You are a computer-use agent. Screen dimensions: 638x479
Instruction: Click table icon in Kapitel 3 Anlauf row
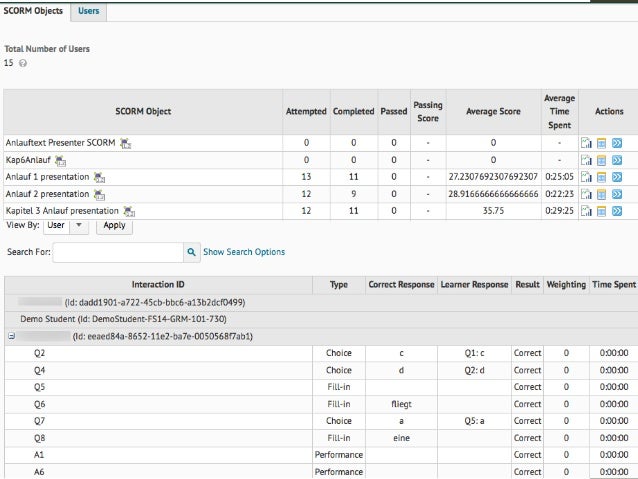click(602, 211)
